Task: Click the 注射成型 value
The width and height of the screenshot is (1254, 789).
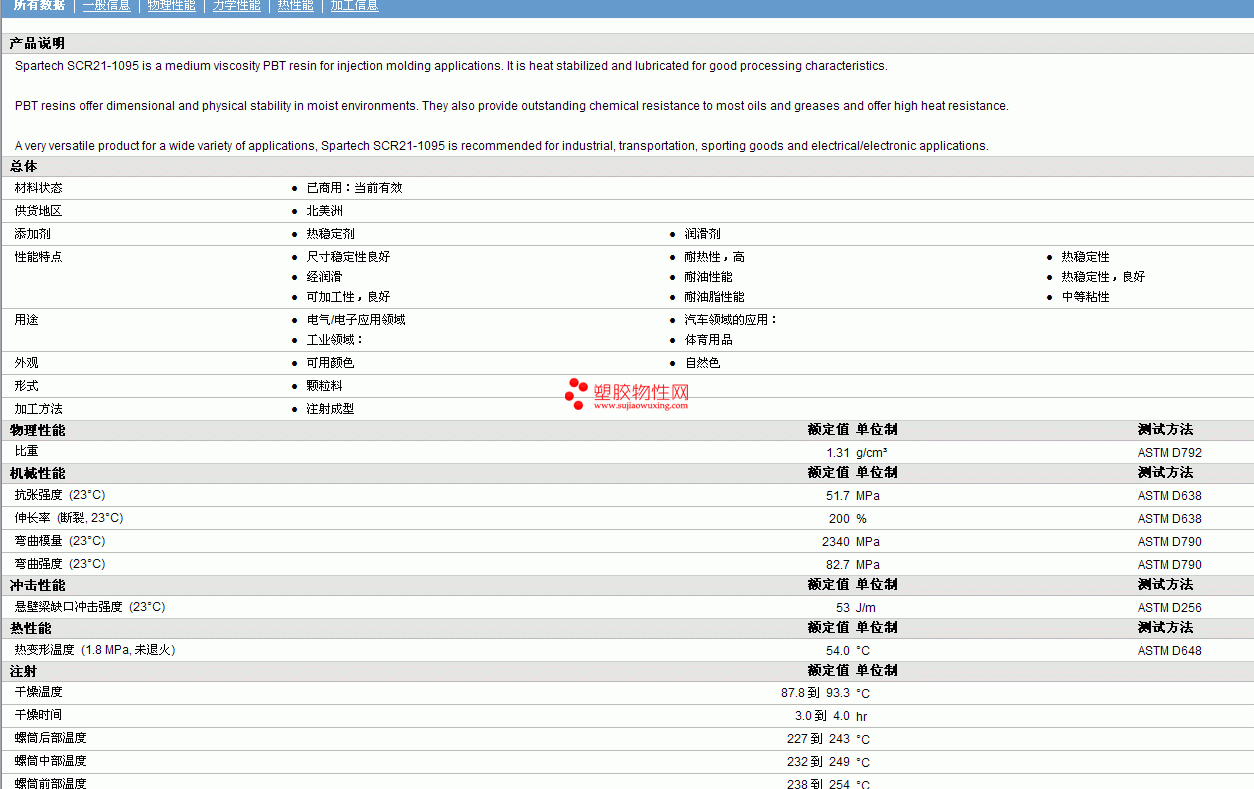Action: pyautogui.click(x=330, y=409)
